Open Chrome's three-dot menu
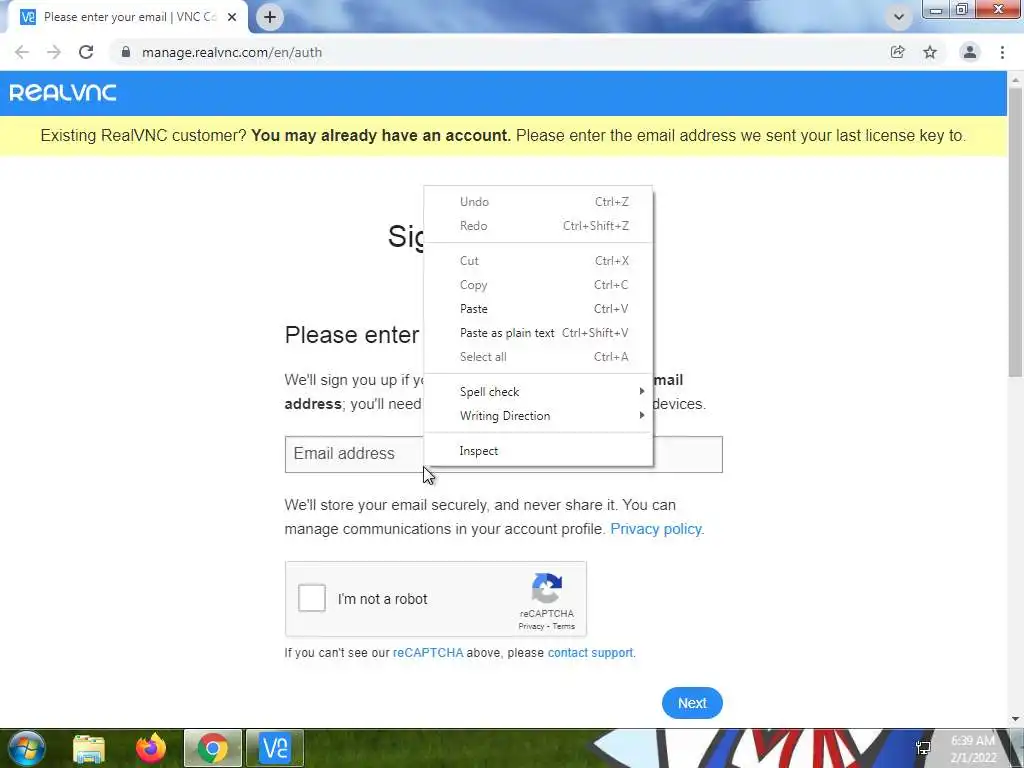Viewport: 1024px width, 768px height. [x=1002, y=52]
